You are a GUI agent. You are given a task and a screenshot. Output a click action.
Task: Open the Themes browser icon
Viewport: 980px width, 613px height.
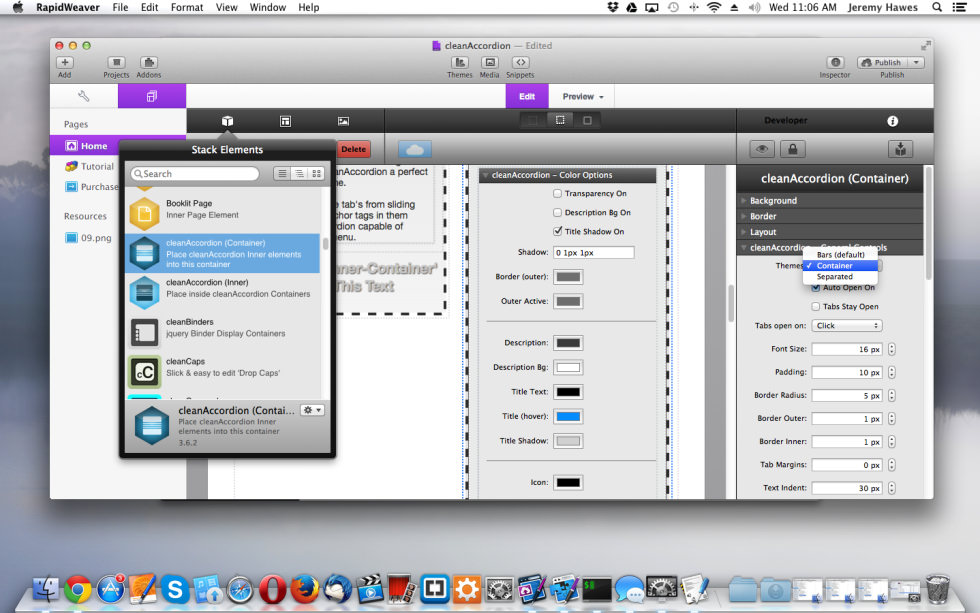[460, 62]
